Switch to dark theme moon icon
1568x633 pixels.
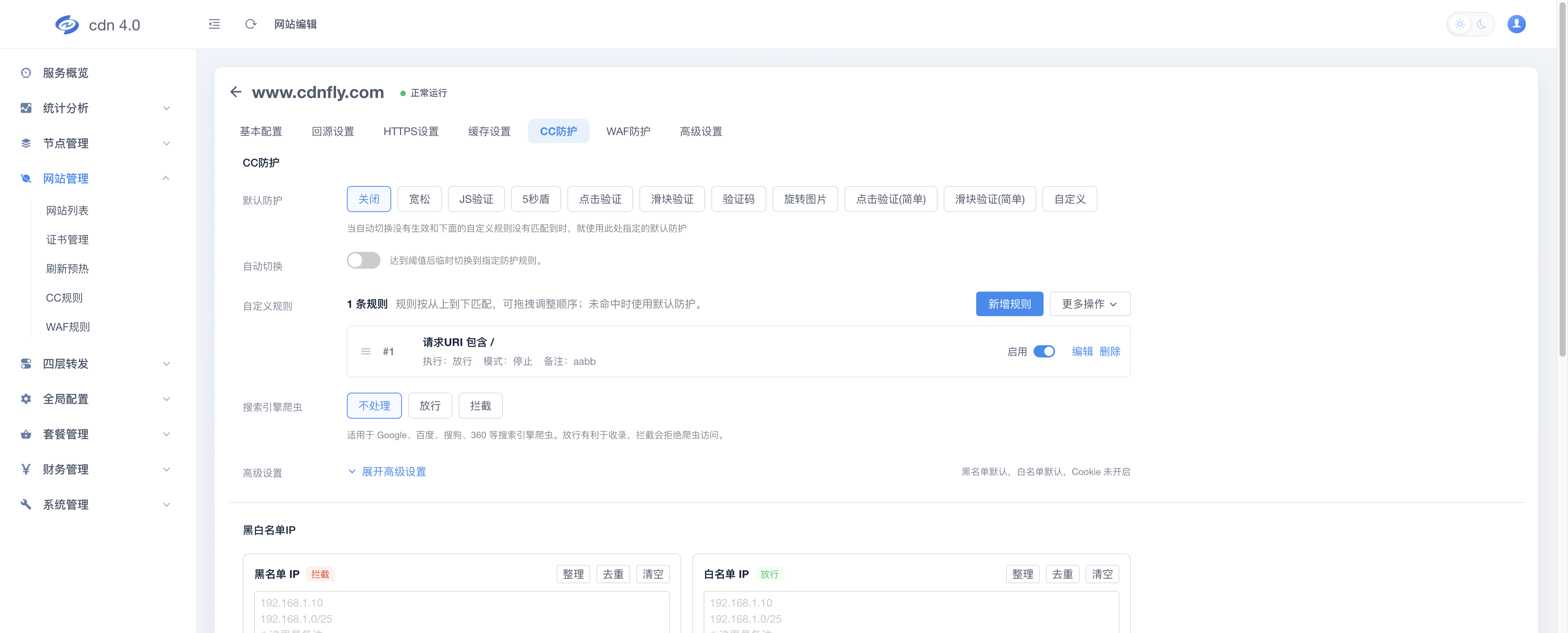pyautogui.click(x=1481, y=24)
